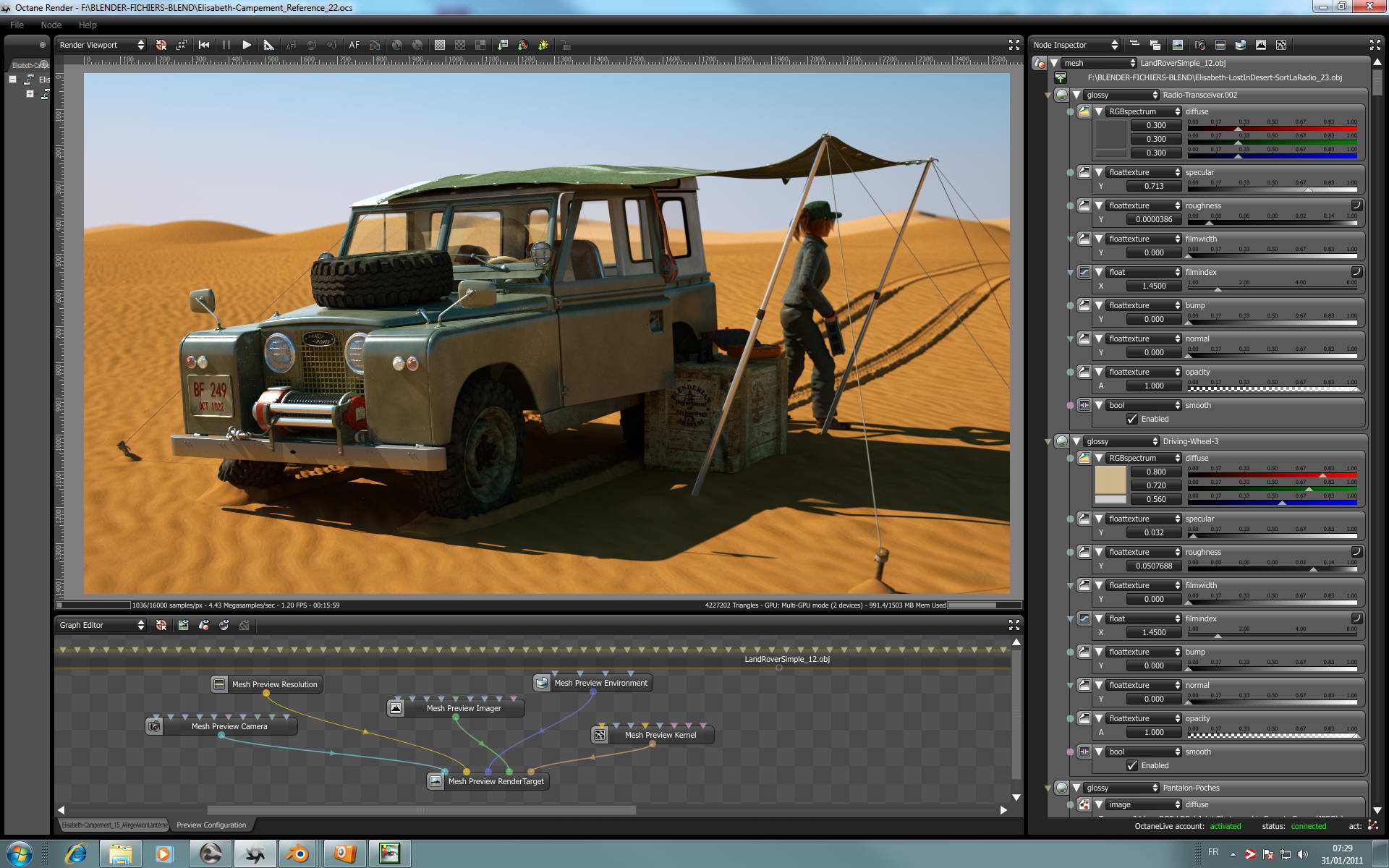
Task: Select the Mesh Preview Kernel node
Action: [x=660, y=735]
